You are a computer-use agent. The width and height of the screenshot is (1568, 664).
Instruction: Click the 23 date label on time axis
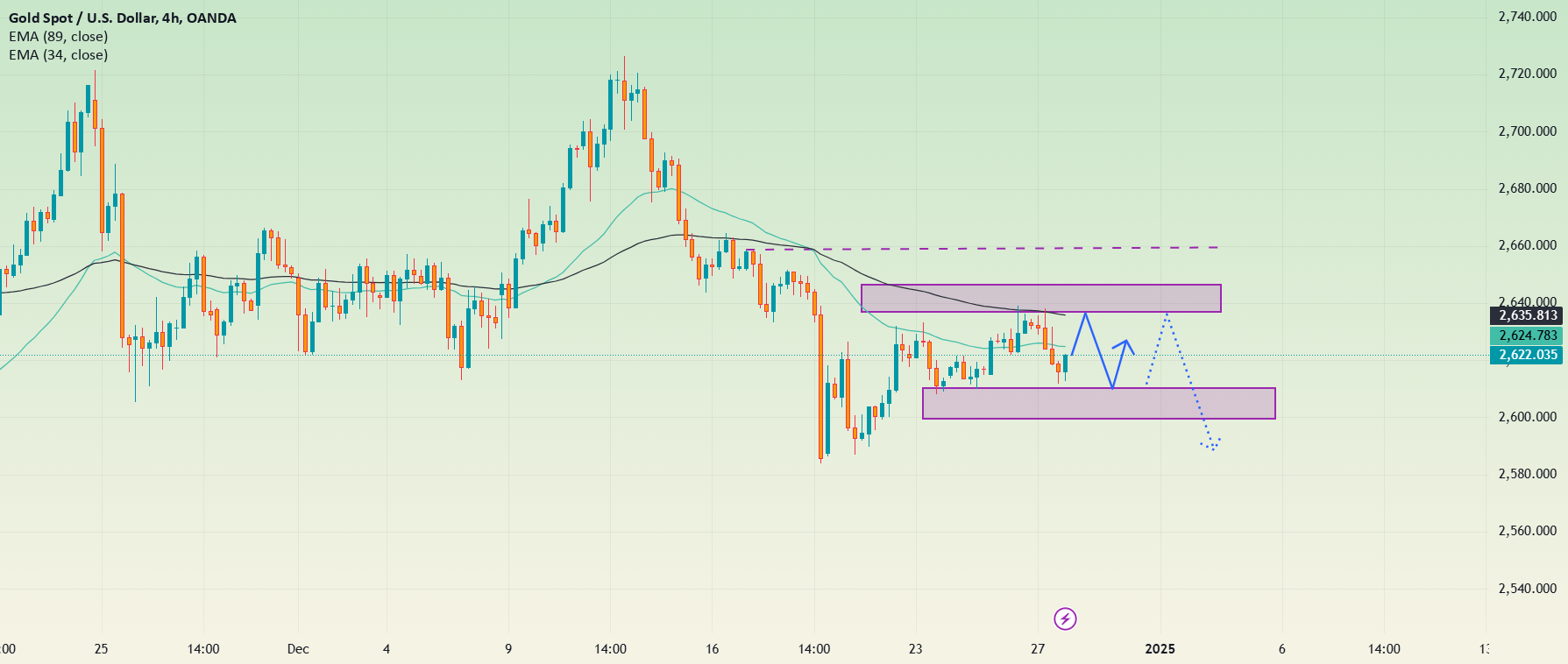pos(915,649)
